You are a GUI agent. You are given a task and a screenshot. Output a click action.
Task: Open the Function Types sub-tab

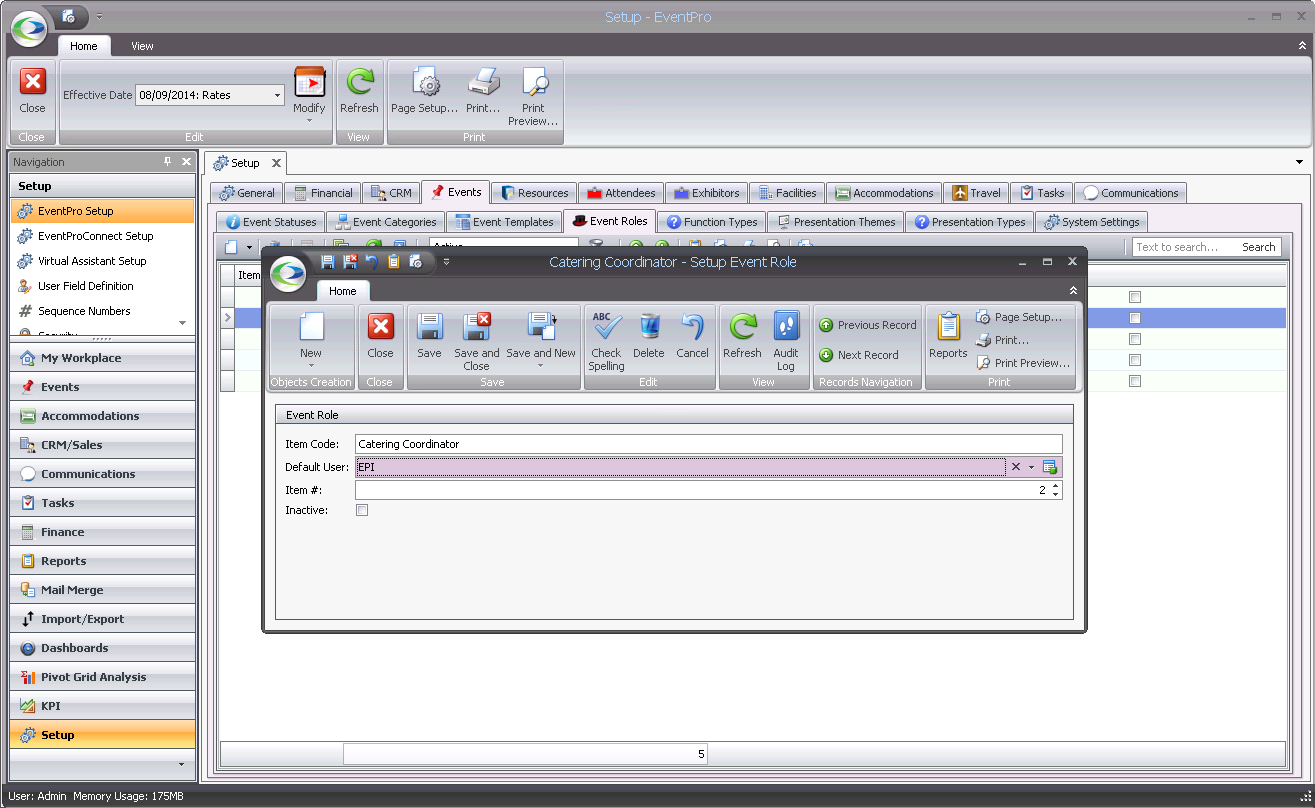[712, 222]
